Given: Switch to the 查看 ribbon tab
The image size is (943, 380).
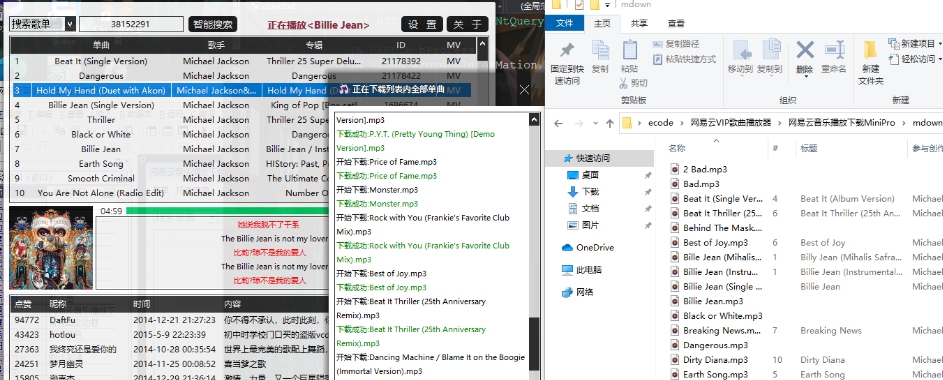Looking at the screenshot, I should (675, 23).
